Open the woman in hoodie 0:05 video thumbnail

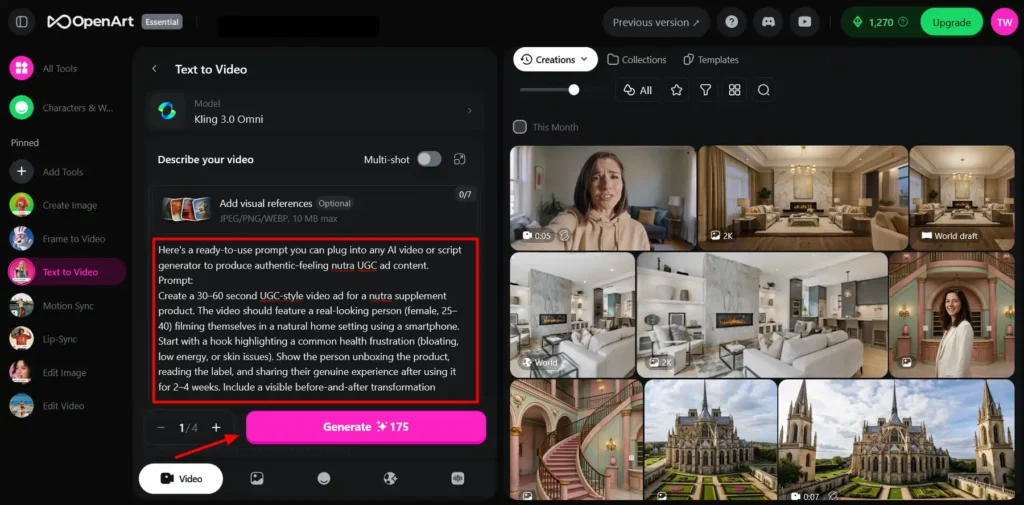click(603, 197)
